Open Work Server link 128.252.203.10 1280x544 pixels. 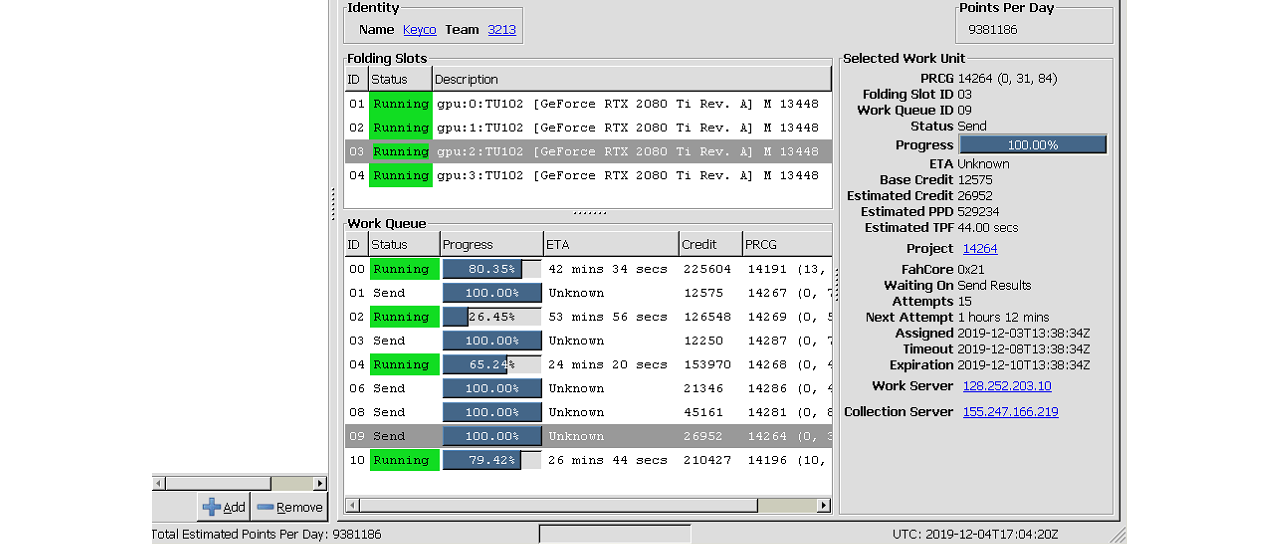click(1007, 386)
